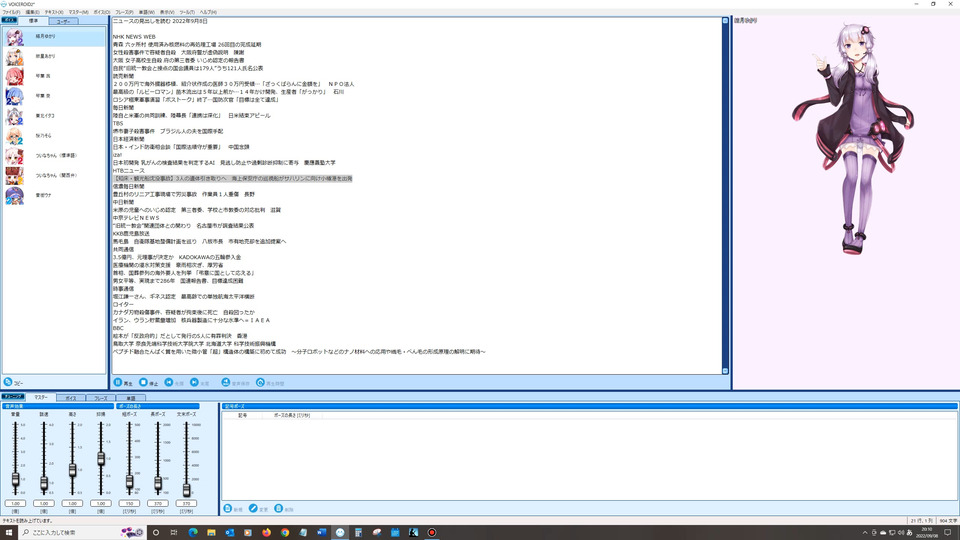Click Yuzuki Yukari character image
Viewport: 960px width, 540px height.
[854, 140]
